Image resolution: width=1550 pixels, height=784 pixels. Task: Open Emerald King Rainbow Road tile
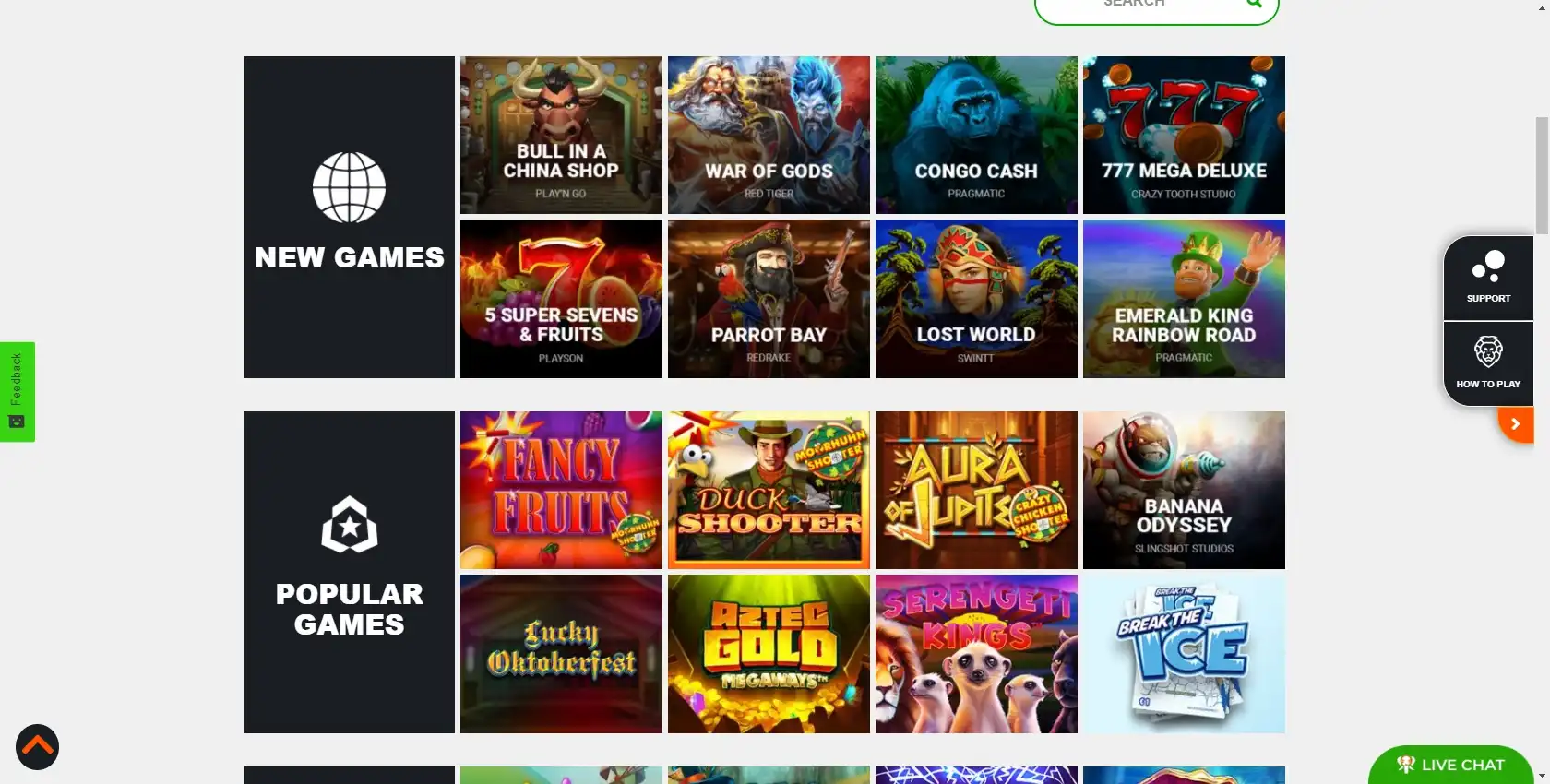coord(1184,299)
